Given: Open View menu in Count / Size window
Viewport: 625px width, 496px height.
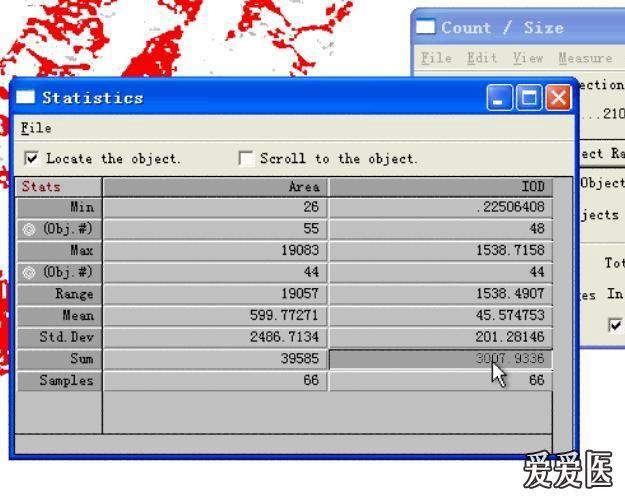Looking at the screenshot, I should point(527,58).
